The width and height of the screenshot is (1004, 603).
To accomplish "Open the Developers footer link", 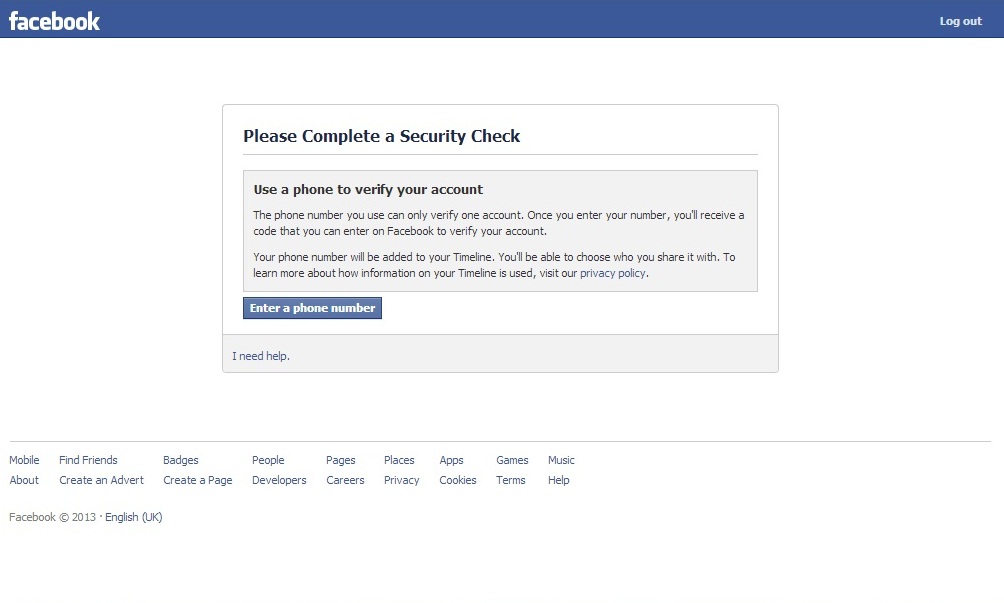I will (x=279, y=480).
